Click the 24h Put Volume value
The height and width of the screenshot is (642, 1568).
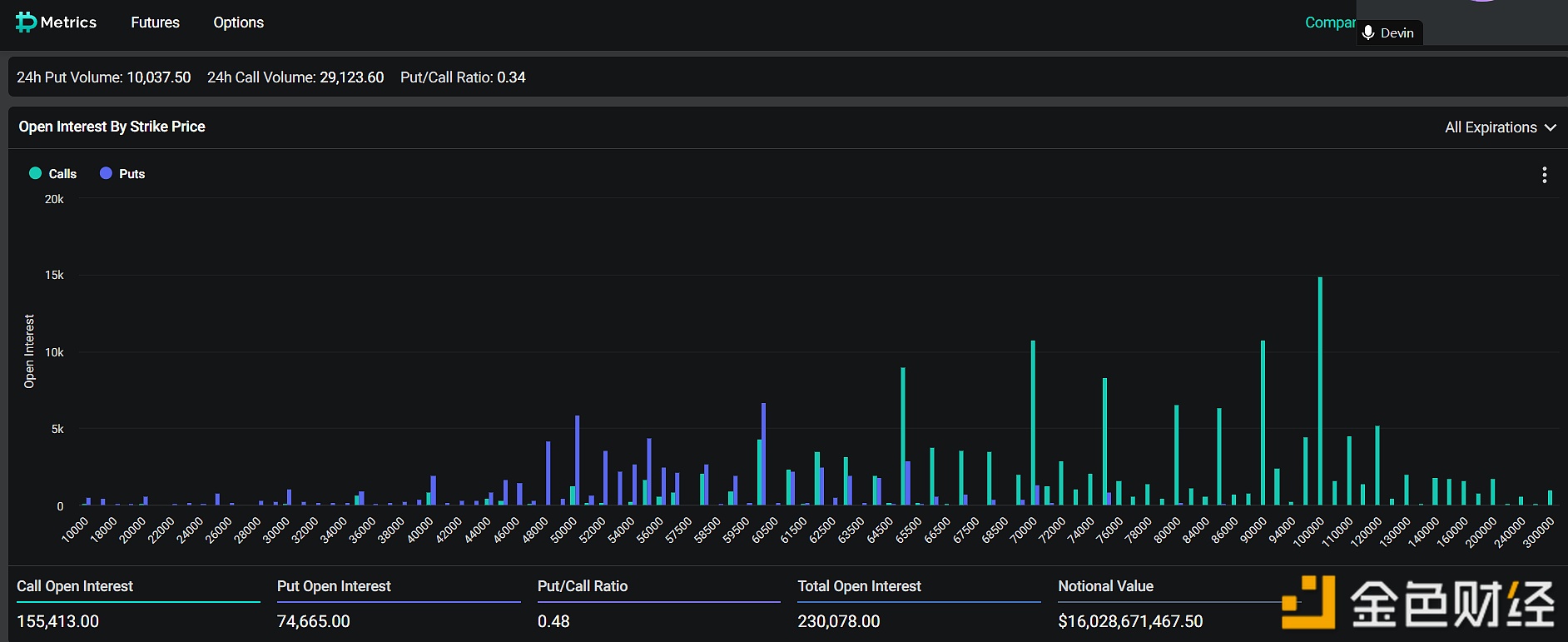(159, 77)
